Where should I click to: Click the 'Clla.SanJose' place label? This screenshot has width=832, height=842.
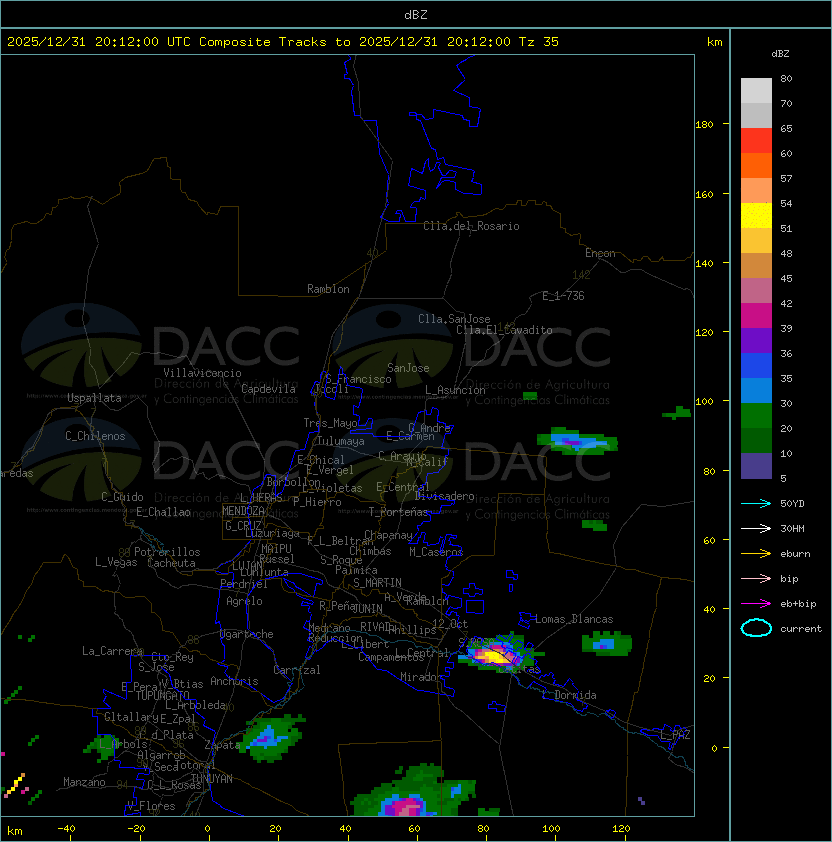454,319
